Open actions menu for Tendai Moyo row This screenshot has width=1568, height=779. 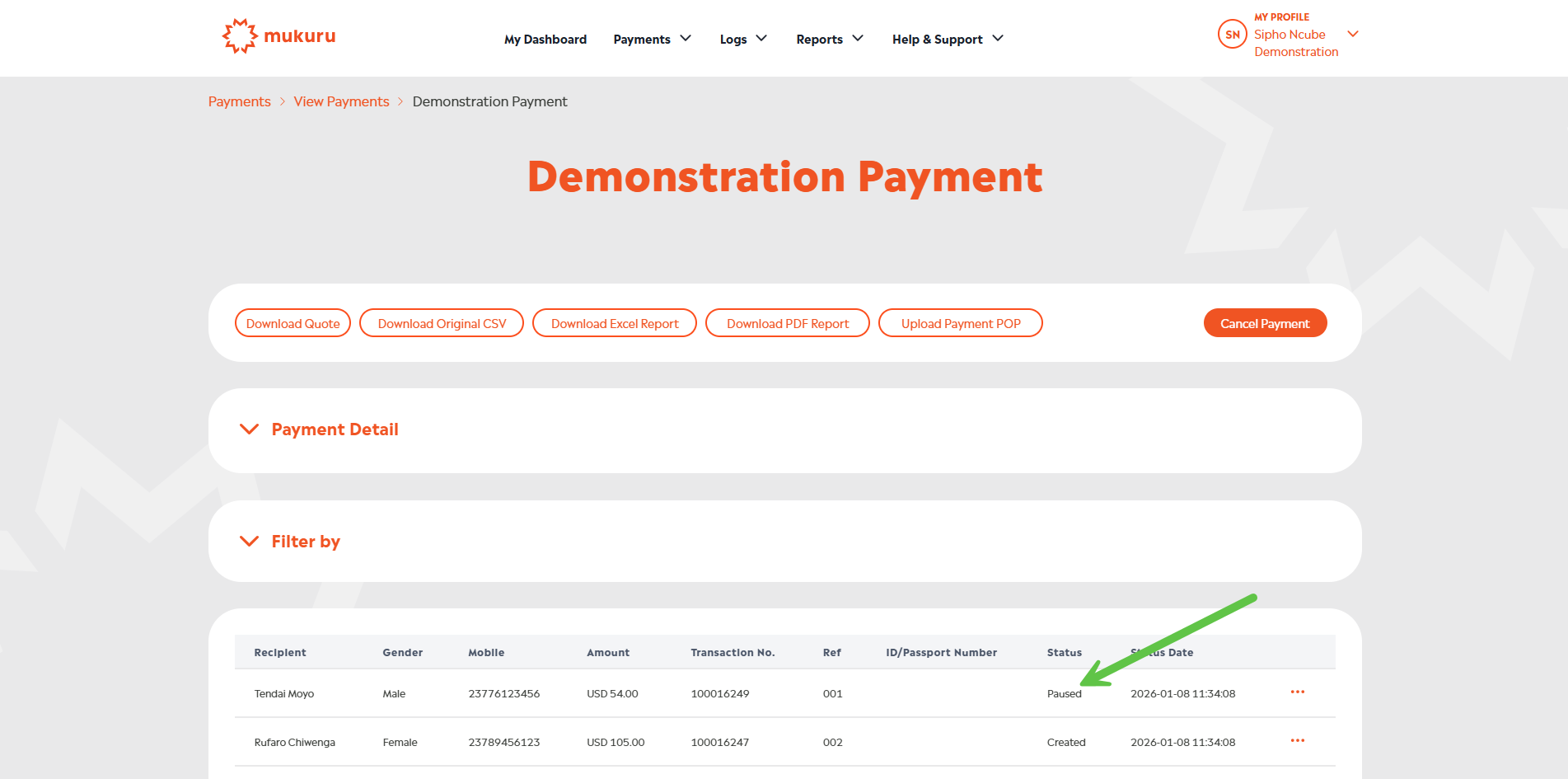[1297, 692]
